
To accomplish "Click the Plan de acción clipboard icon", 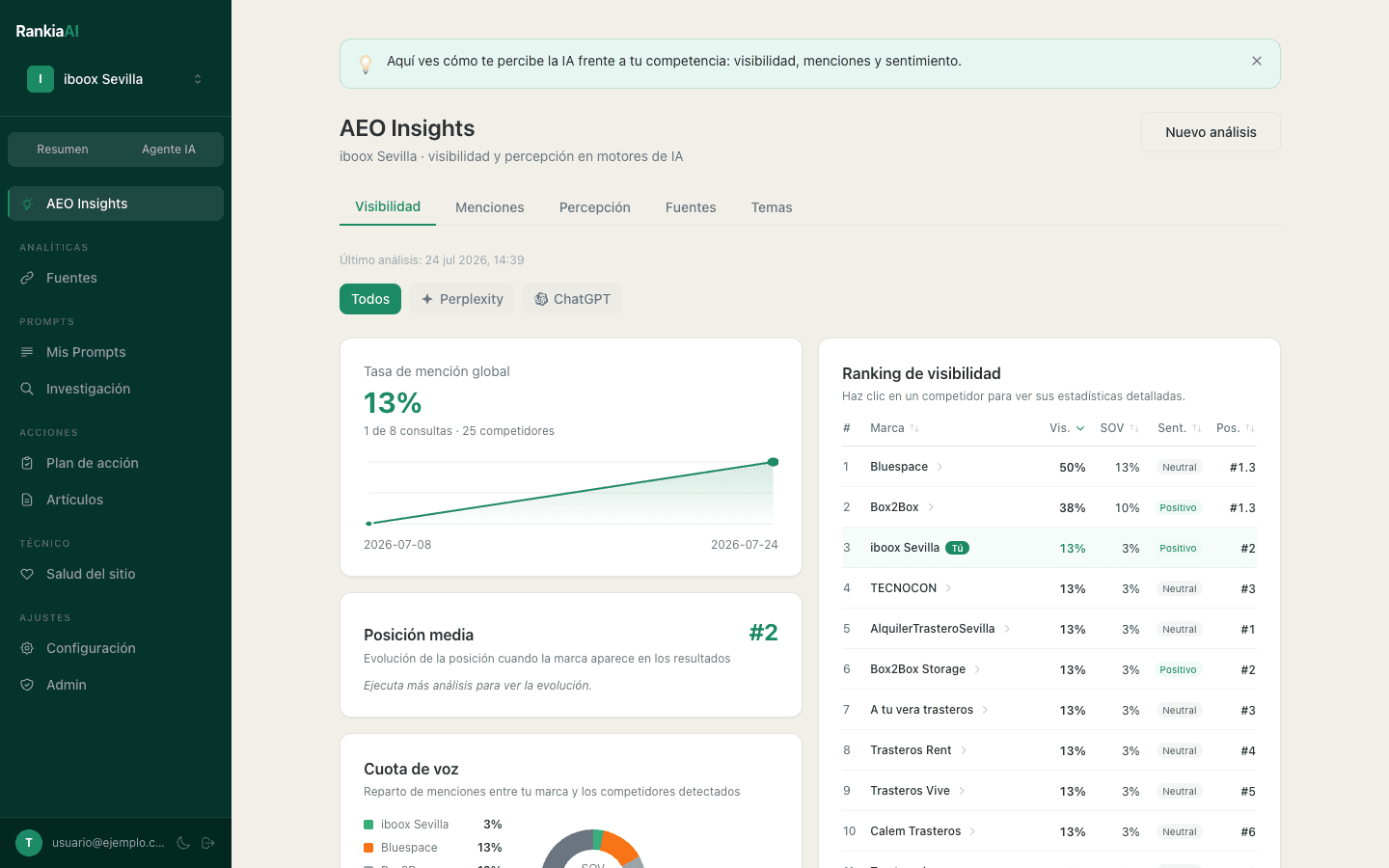I will tap(27, 463).
